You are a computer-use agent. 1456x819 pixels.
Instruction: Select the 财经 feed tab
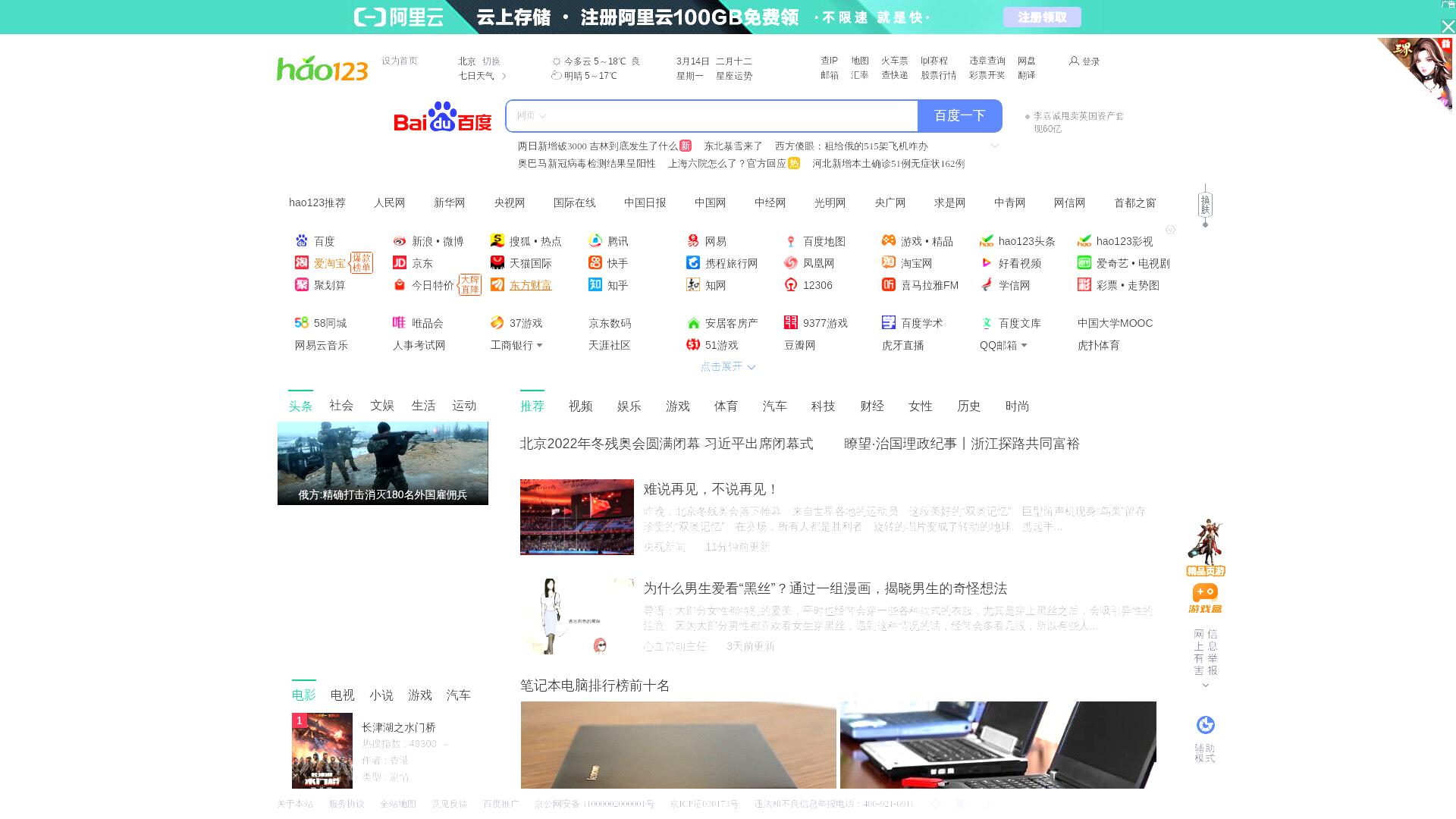point(872,406)
